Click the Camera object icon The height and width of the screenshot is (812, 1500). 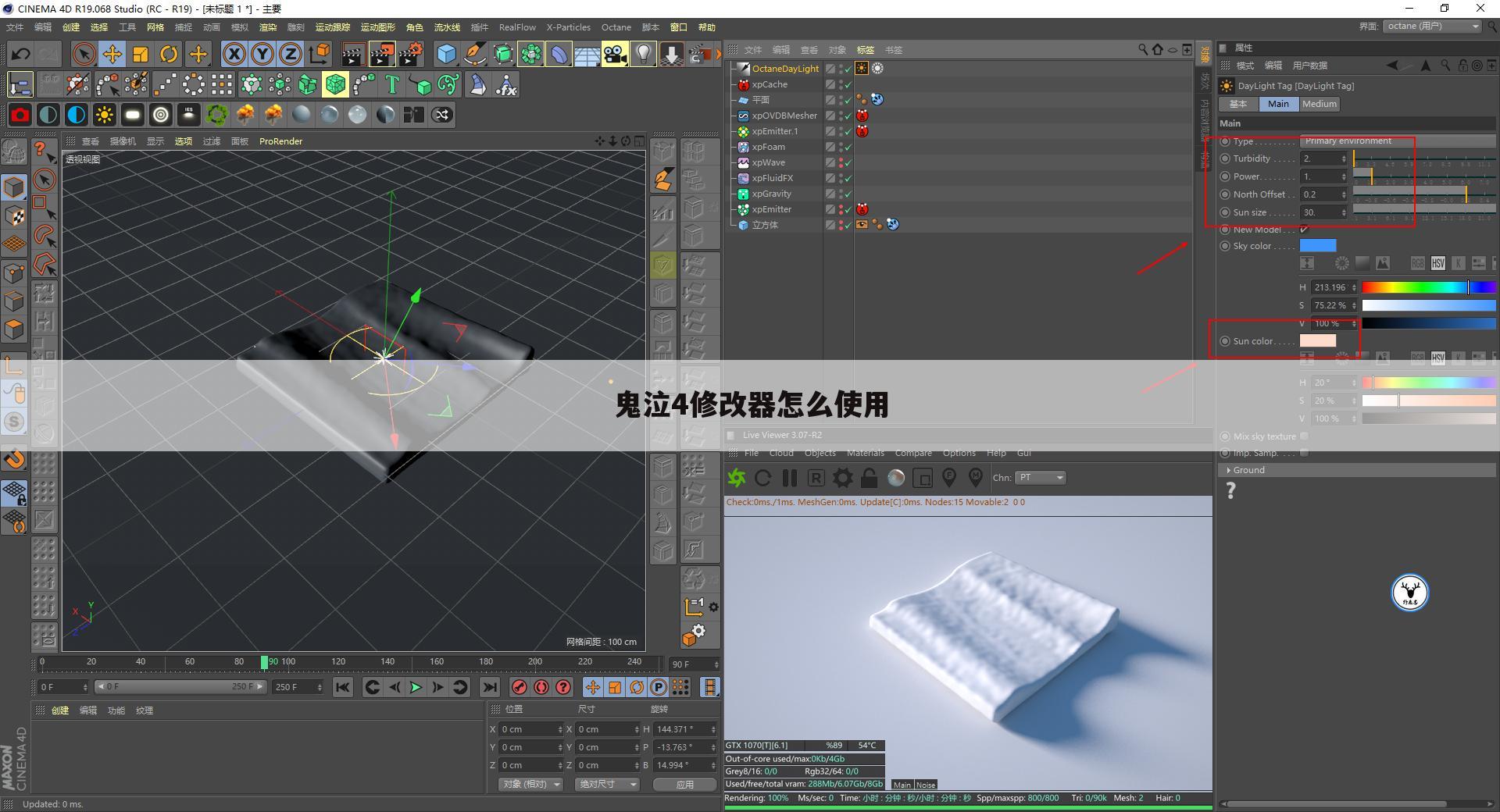pos(615,54)
